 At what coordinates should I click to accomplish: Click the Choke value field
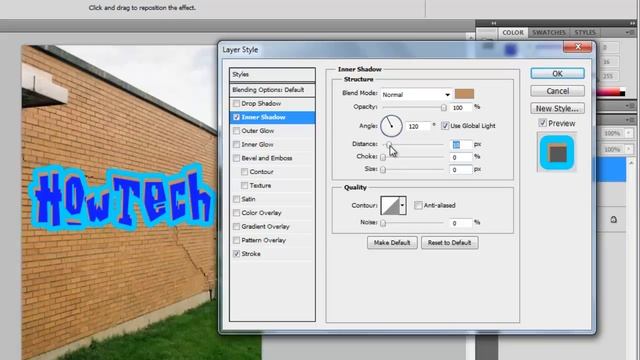click(462, 157)
